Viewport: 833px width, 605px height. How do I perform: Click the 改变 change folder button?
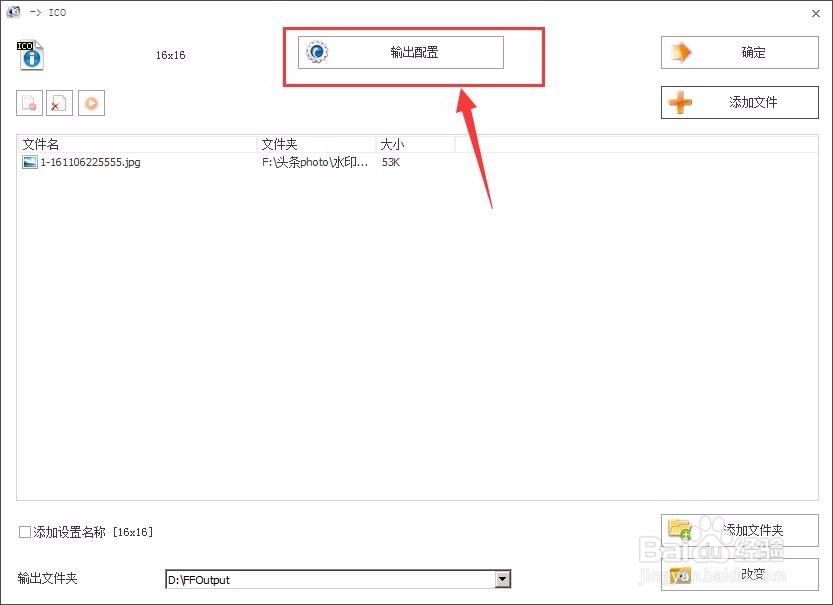coord(740,574)
